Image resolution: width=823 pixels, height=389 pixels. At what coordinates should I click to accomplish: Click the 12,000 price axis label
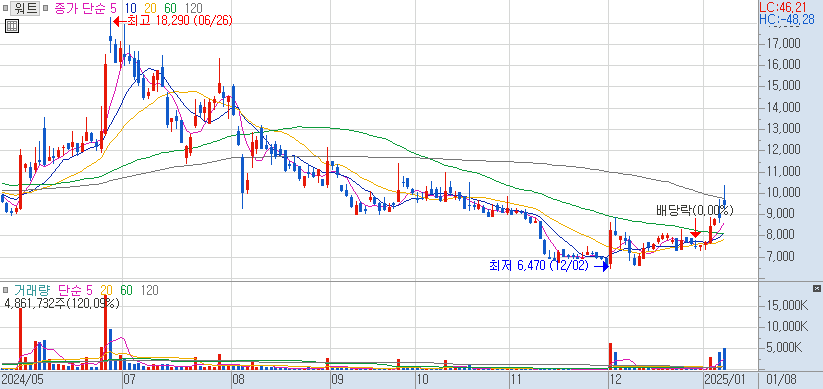(x=783, y=150)
